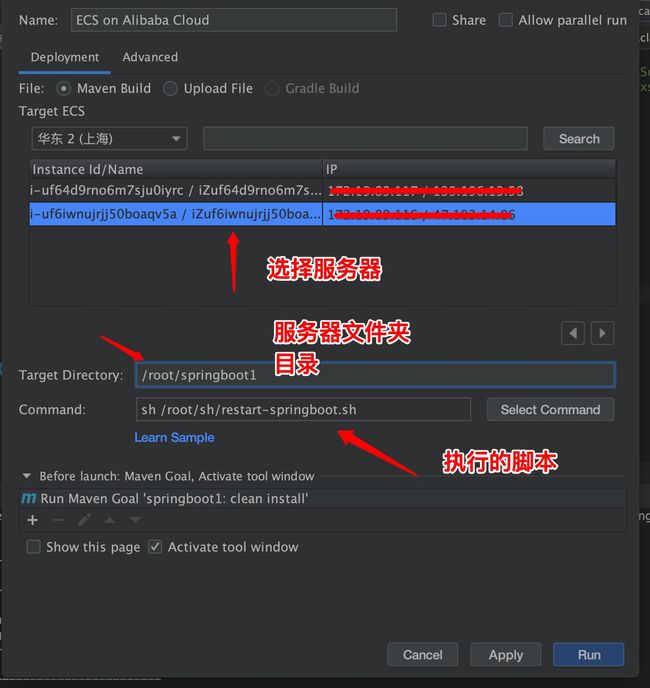Click the Select Command button
This screenshot has width=650, height=688.
pyautogui.click(x=550, y=409)
